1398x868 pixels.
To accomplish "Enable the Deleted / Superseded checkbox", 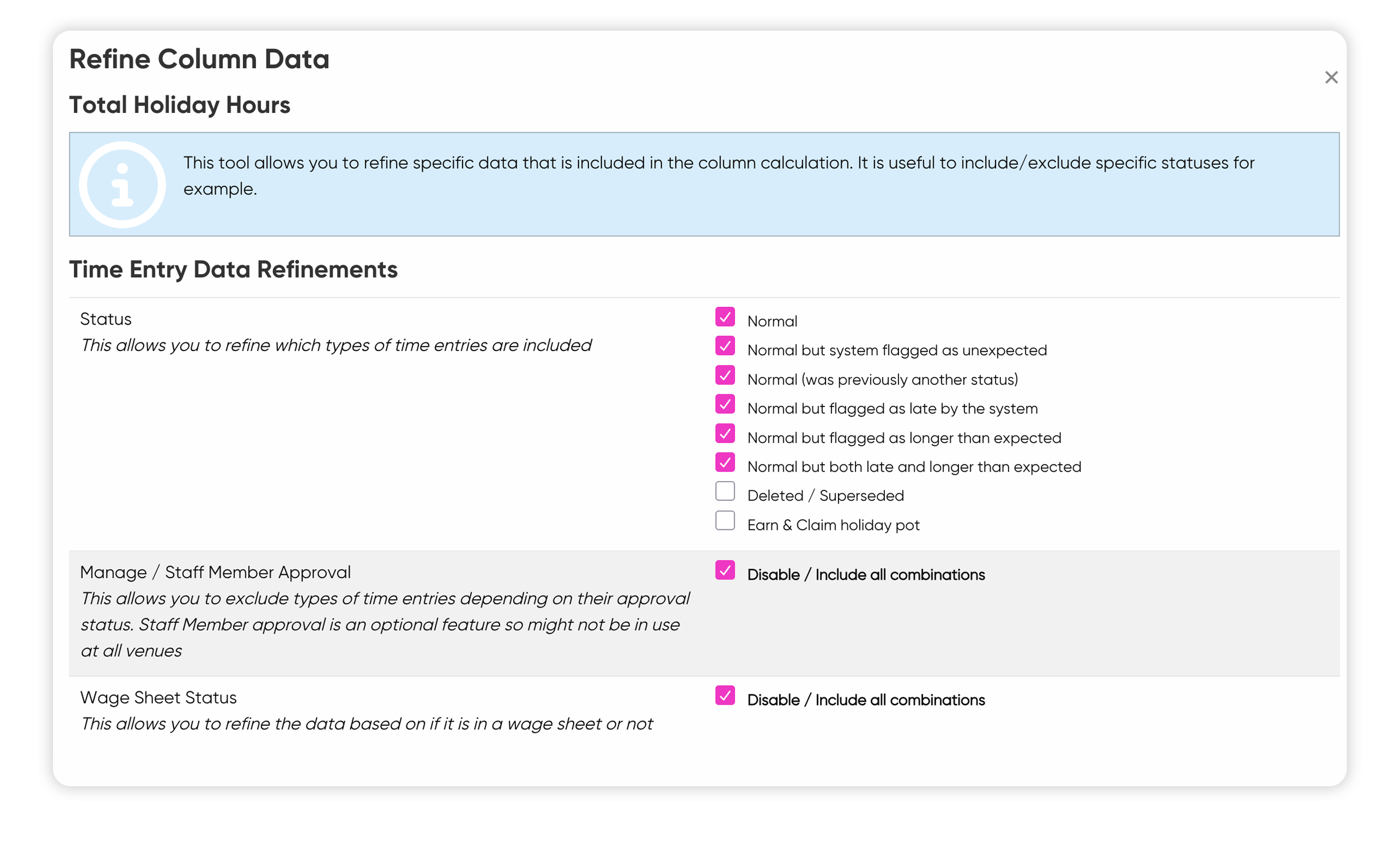I will (725, 491).
